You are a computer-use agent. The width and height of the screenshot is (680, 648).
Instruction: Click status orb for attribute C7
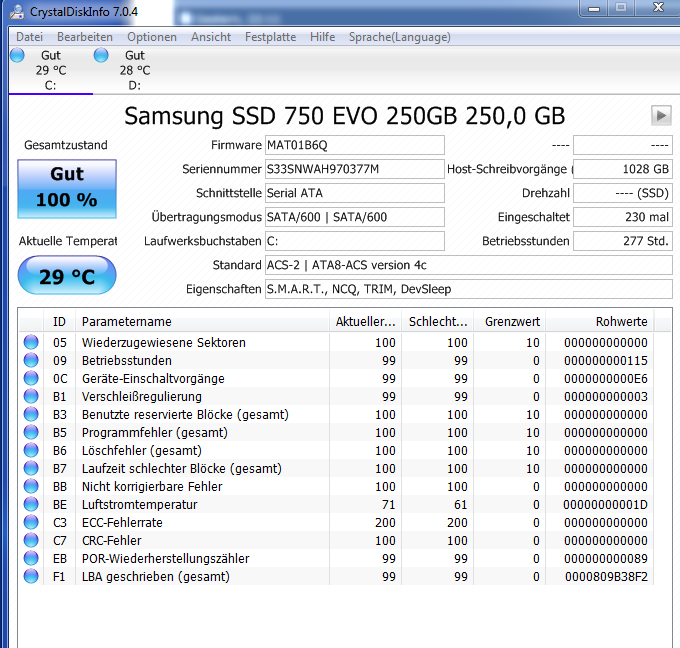[31, 540]
